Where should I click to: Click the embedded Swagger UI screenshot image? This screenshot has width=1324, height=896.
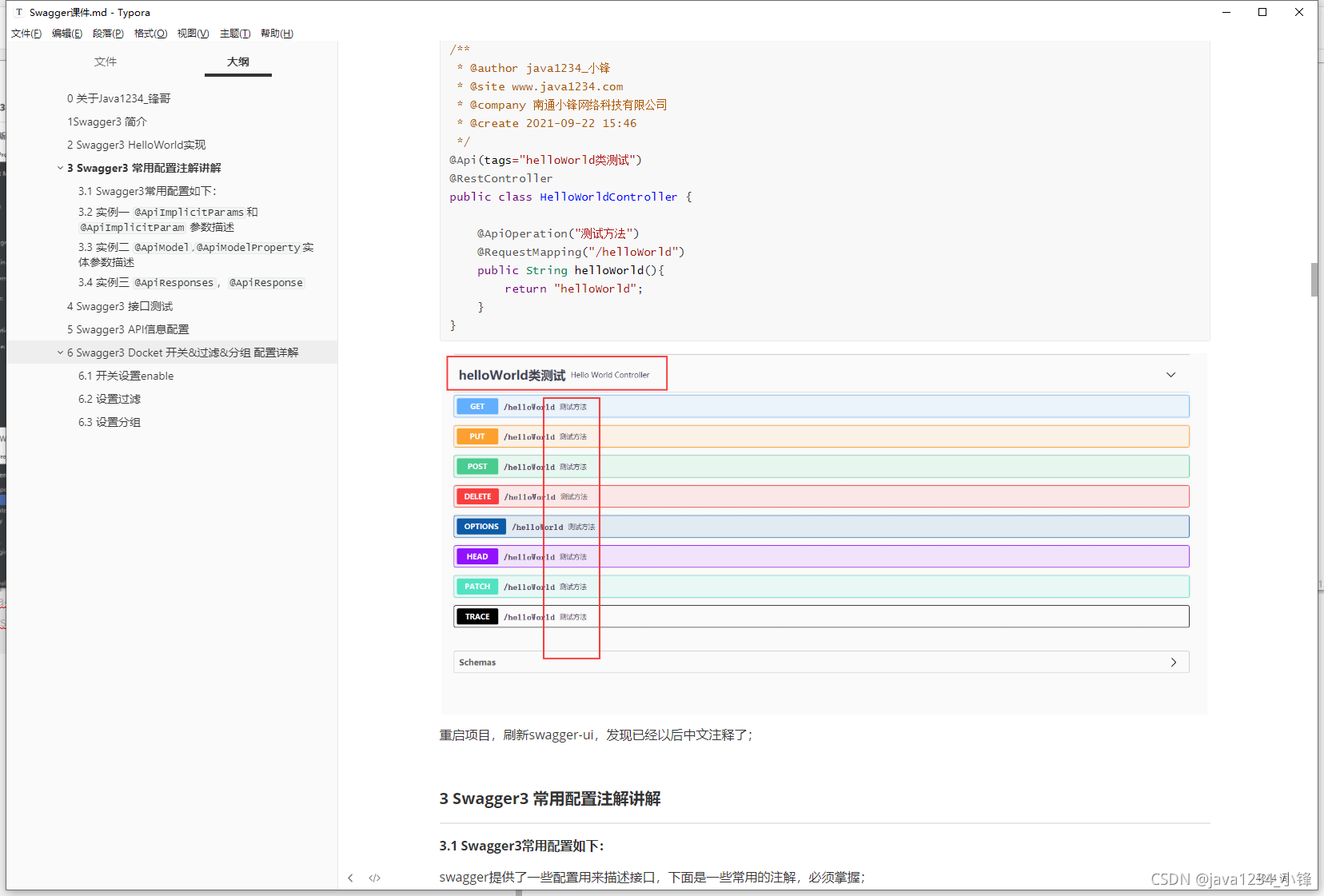tap(824, 533)
